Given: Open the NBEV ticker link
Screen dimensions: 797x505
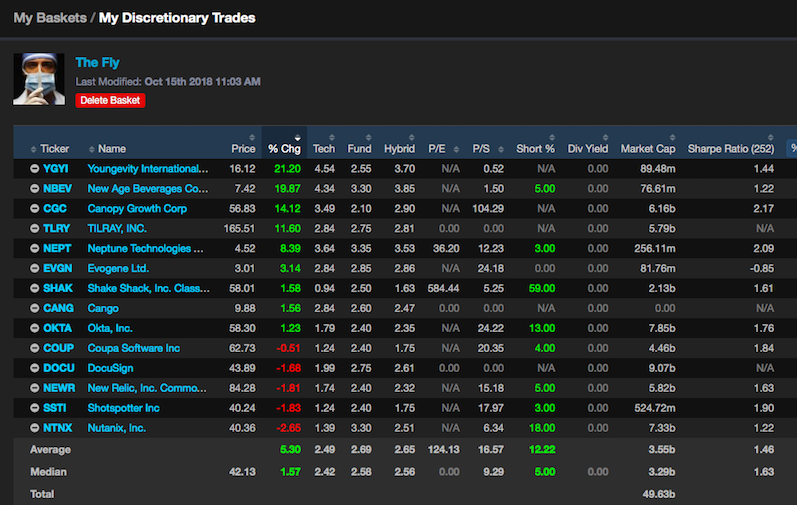Looking at the screenshot, I should pyautogui.click(x=57, y=188).
